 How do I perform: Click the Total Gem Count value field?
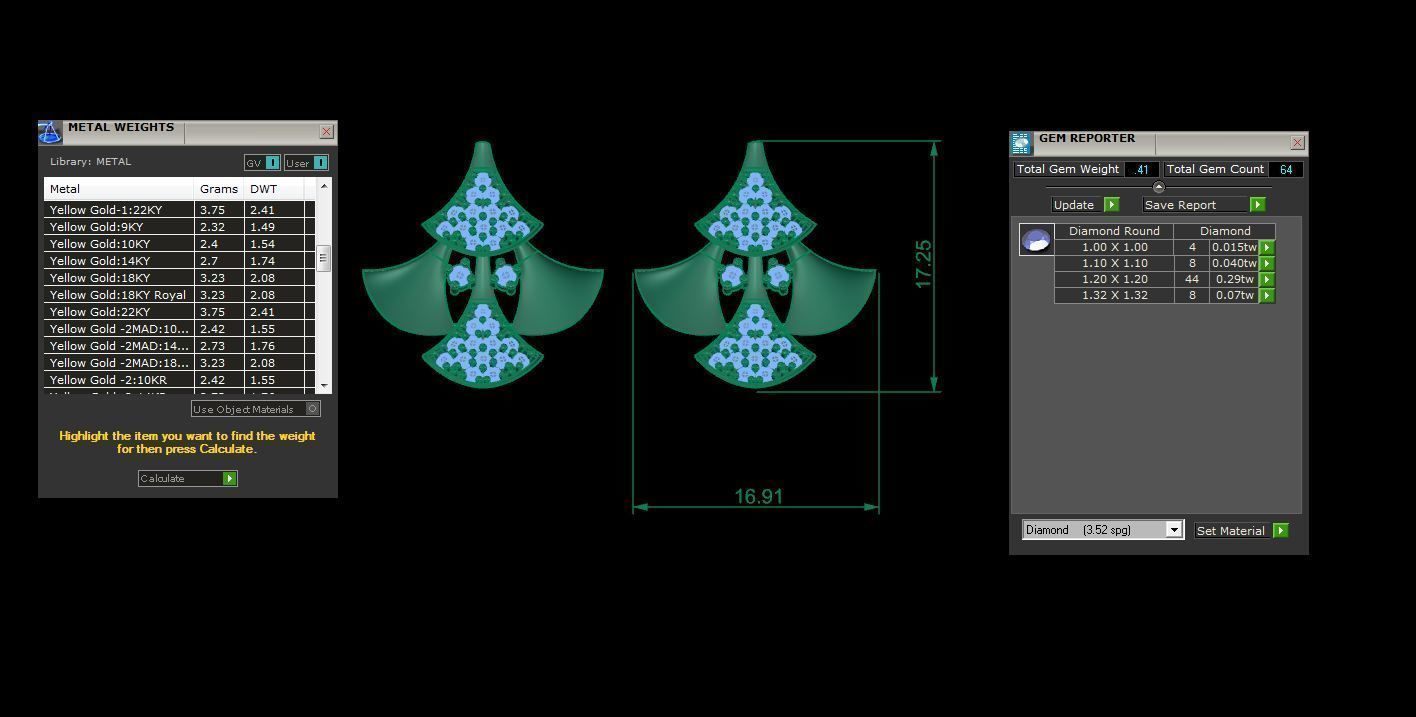[1285, 169]
